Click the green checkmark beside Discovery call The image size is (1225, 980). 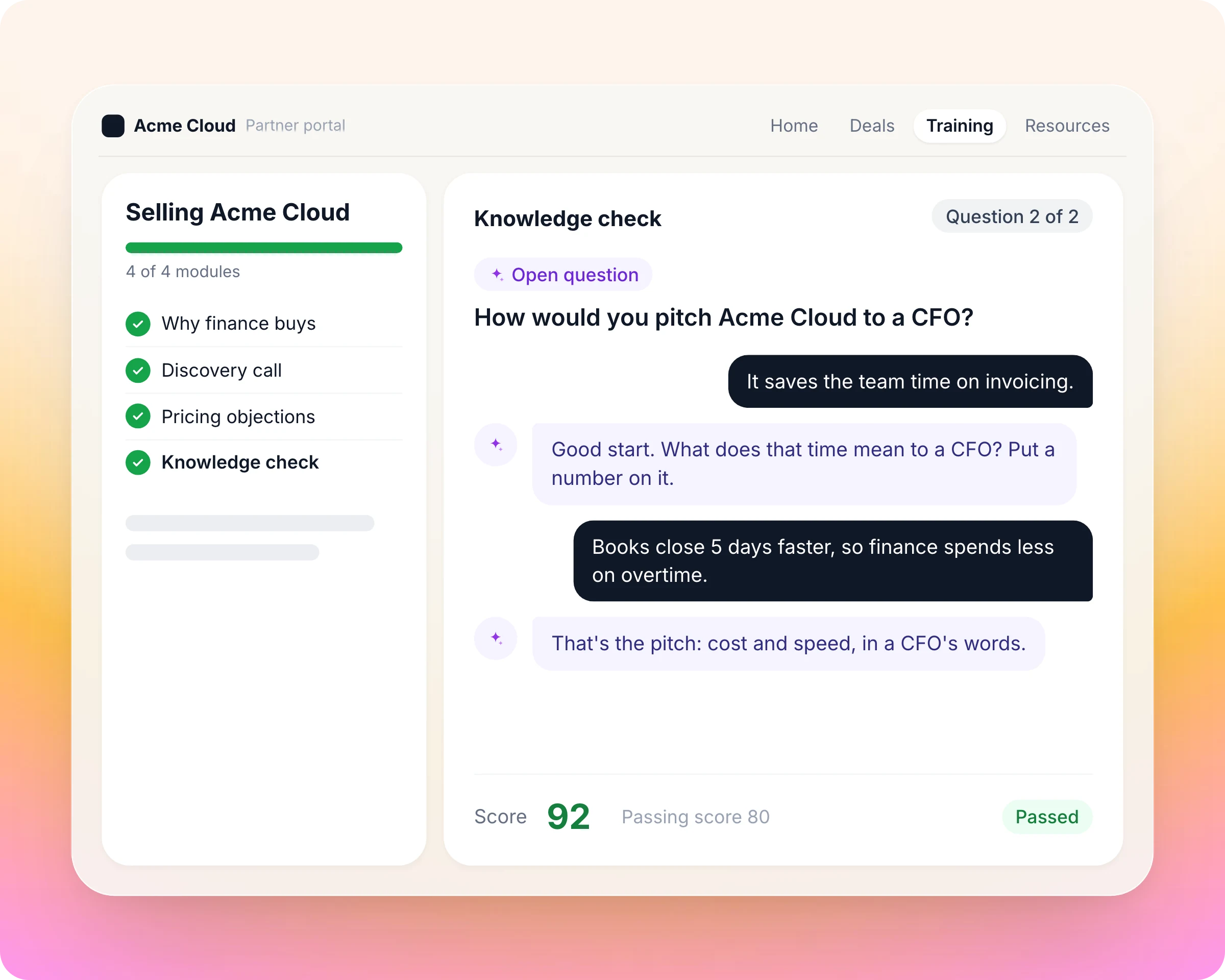pyautogui.click(x=138, y=371)
